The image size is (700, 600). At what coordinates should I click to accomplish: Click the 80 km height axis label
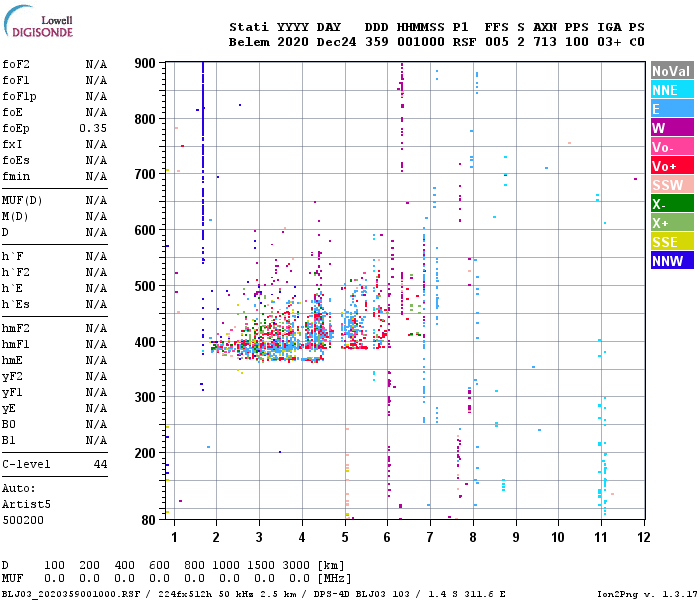click(148, 520)
